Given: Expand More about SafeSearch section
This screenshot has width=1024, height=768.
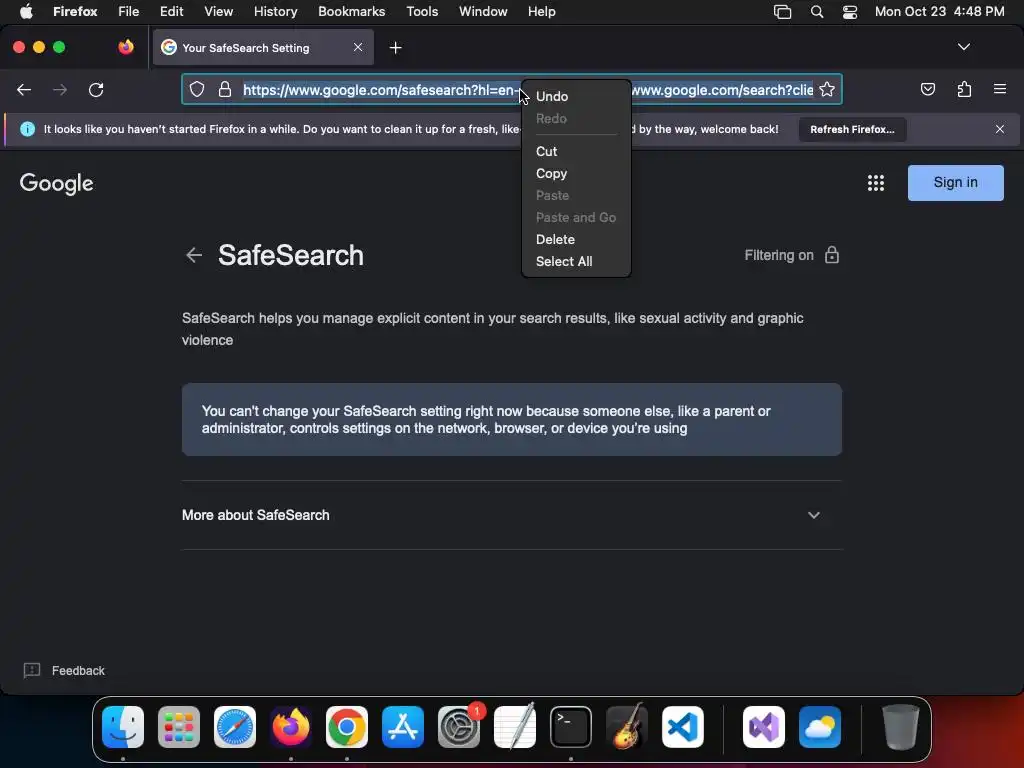Looking at the screenshot, I should pos(511,515).
